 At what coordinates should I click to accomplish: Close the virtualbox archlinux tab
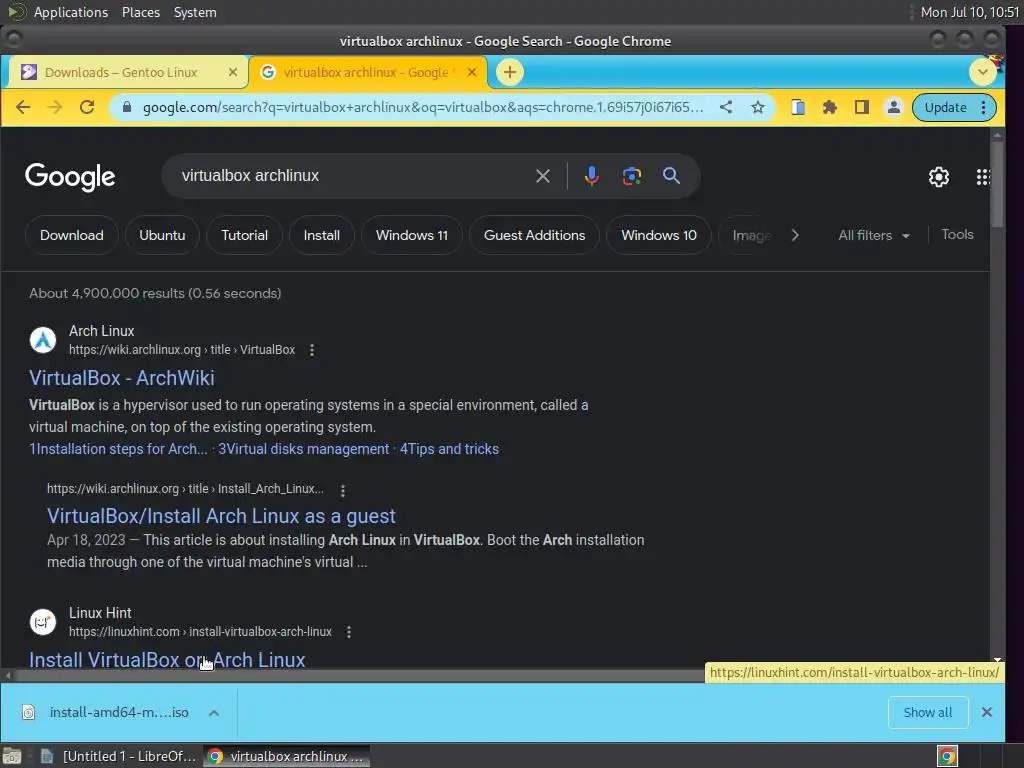click(472, 72)
